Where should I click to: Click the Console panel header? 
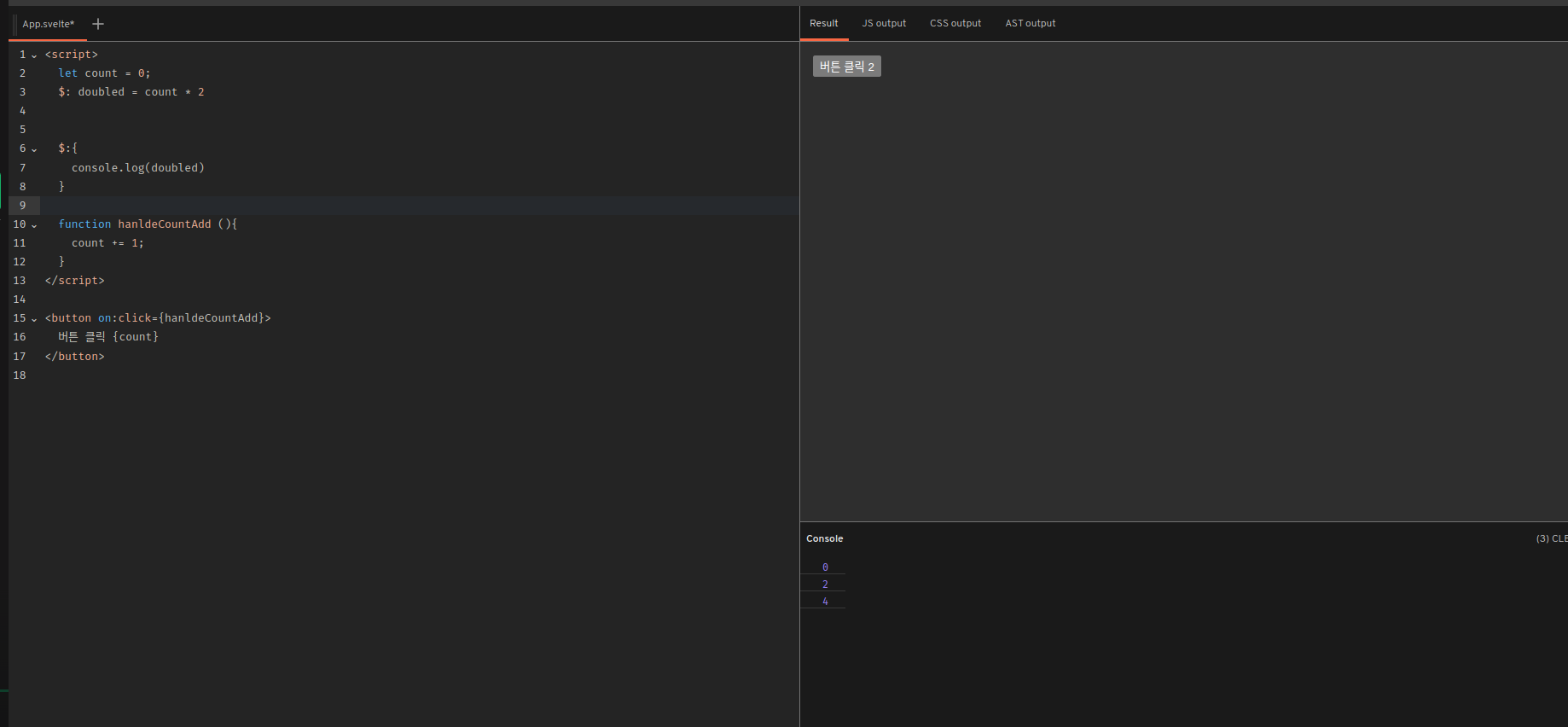(824, 538)
